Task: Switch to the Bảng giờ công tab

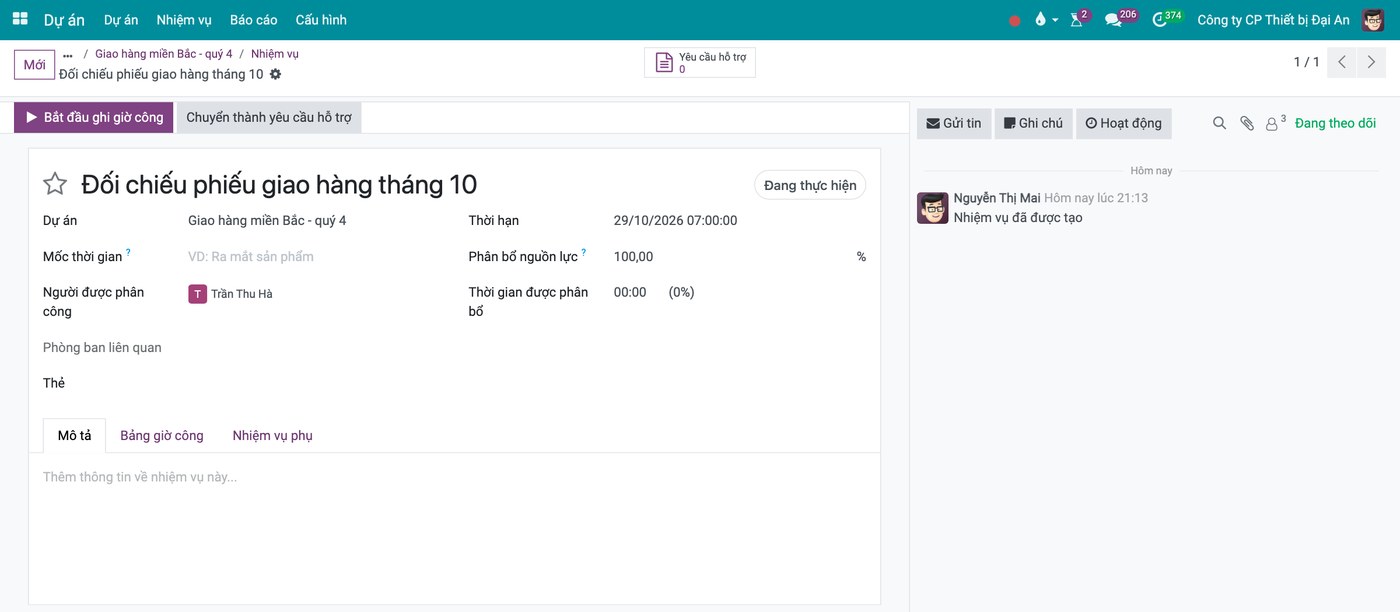Action: pyautogui.click(x=162, y=435)
